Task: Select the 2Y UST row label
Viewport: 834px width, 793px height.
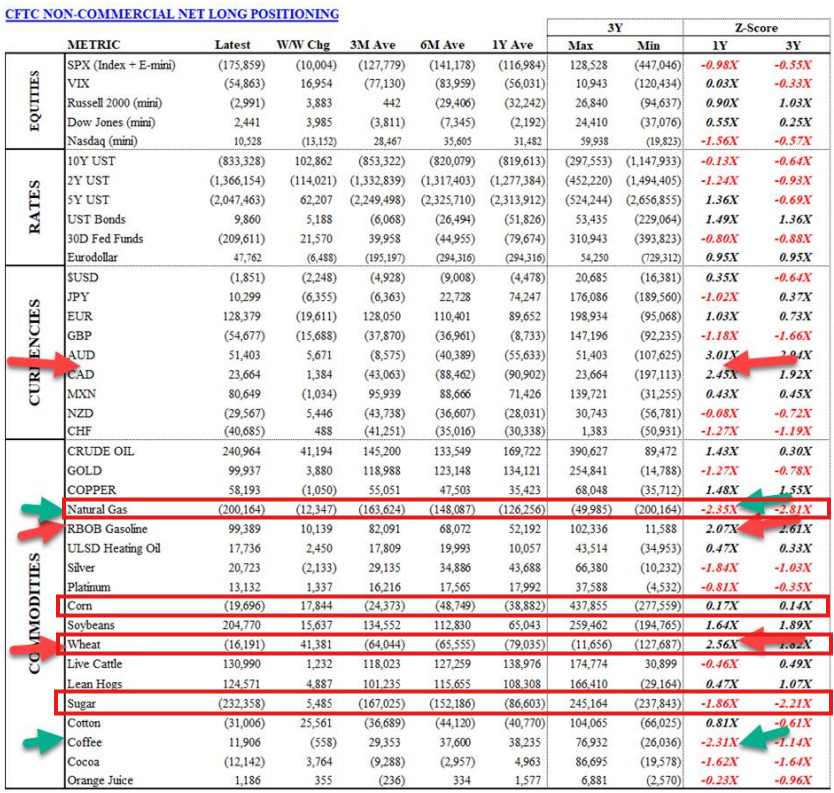Action: click(88, 180)
